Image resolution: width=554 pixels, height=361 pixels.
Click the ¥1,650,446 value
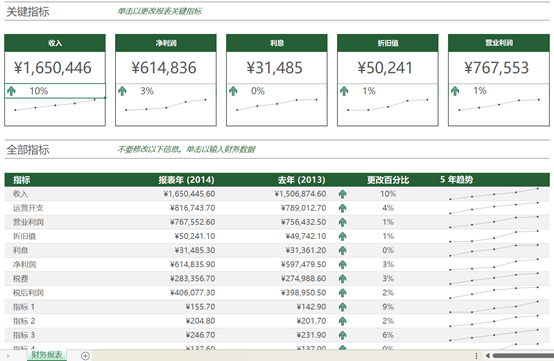(x=53, y=68)
